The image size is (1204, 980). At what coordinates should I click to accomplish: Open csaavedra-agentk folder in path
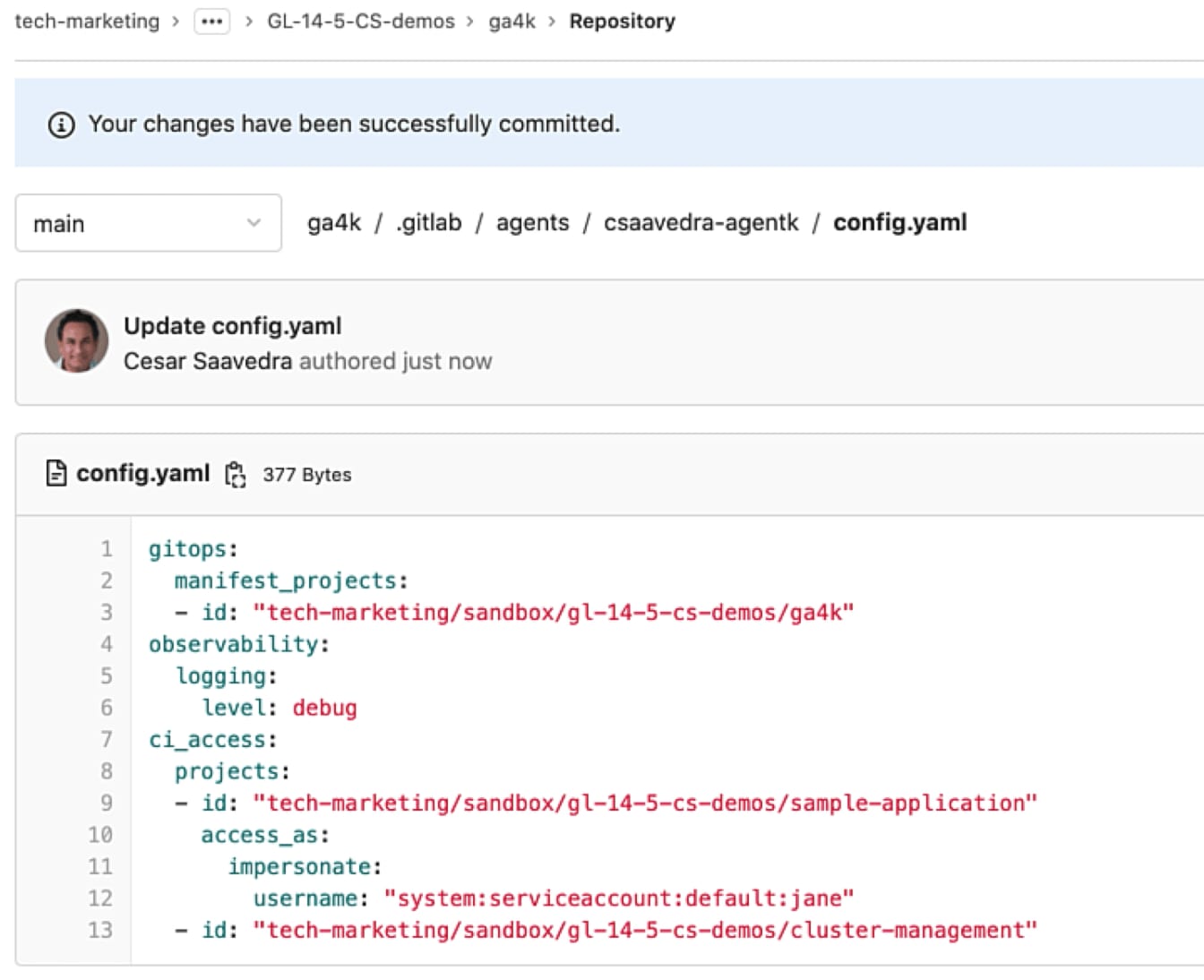pyautogui.click(x=701, y=223)
